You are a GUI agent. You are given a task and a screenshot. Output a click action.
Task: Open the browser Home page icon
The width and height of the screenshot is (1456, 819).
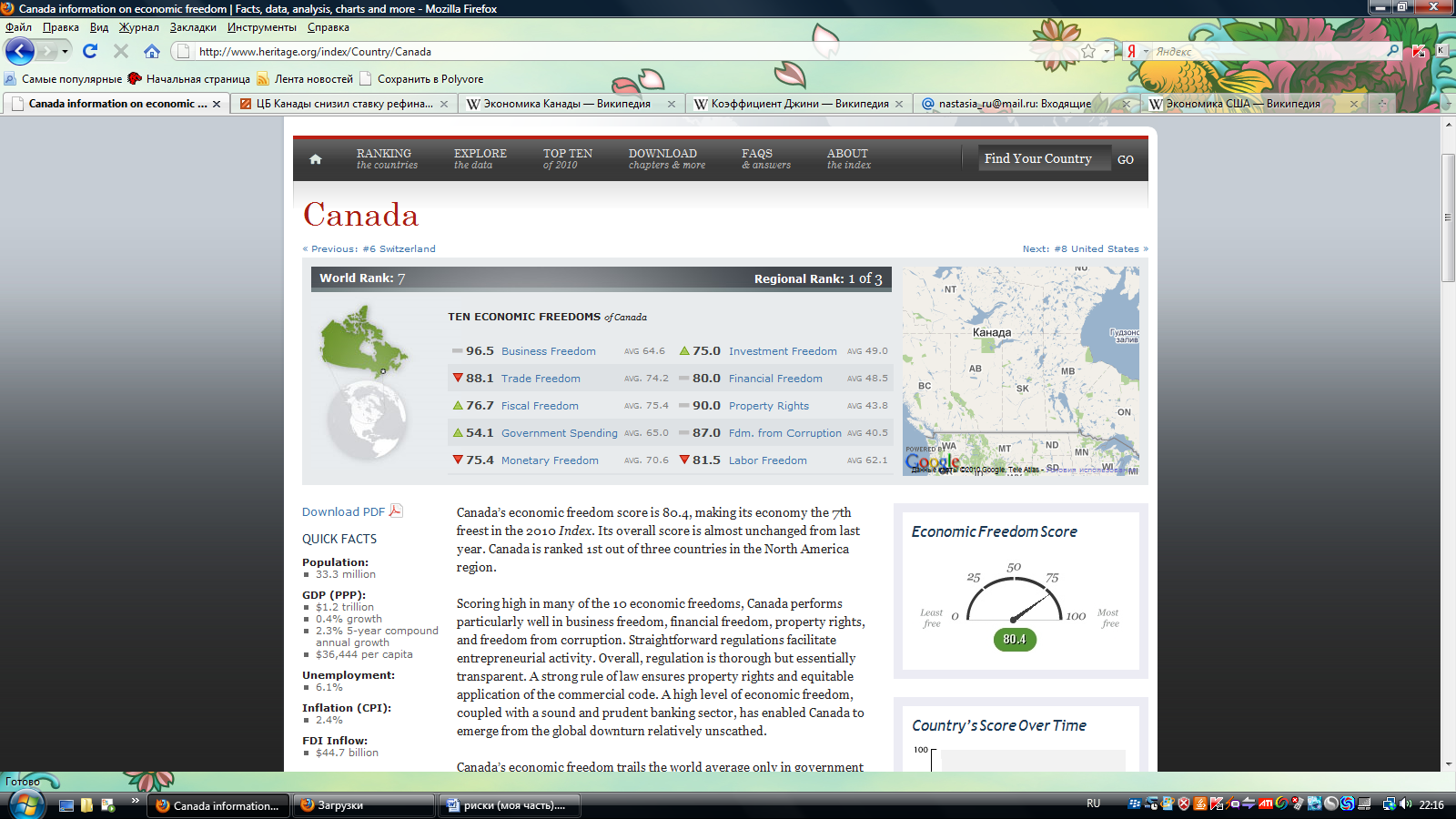tap(152, 51)
